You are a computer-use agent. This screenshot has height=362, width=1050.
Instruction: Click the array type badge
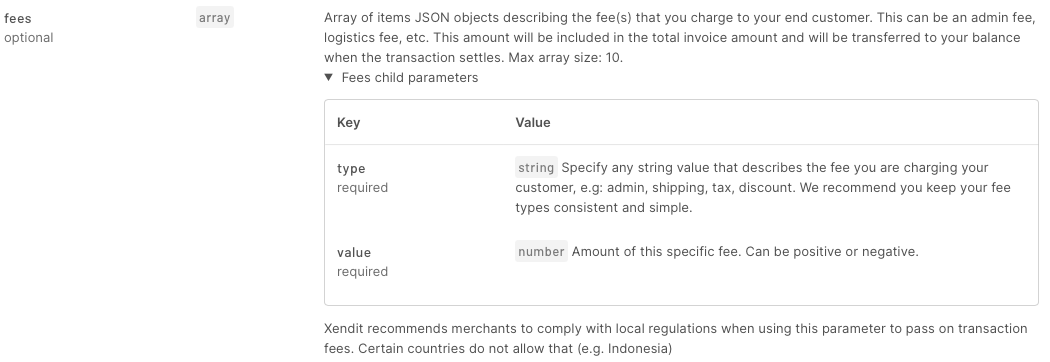click(x=214, y=18)
